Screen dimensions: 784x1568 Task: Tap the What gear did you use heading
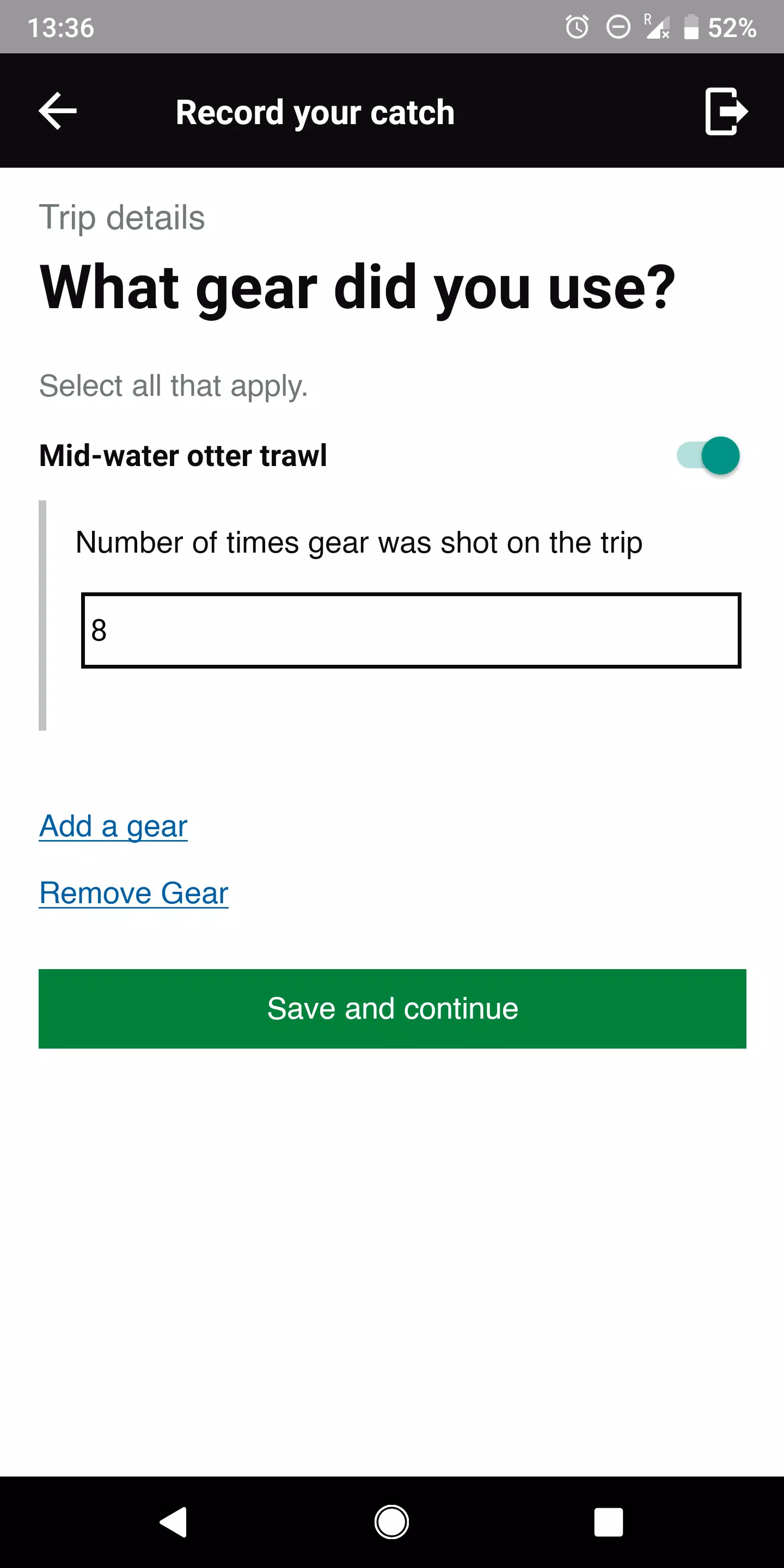tap(357, 287)
